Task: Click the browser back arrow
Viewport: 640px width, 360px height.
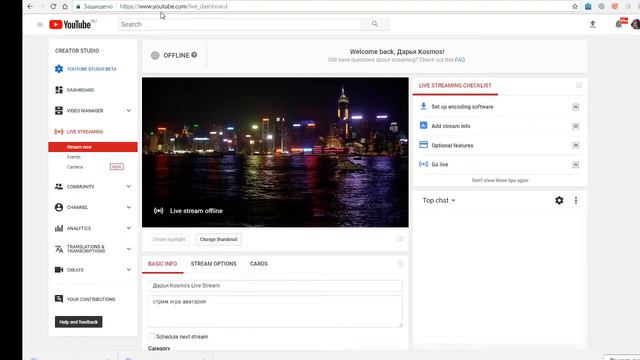Action: (x=30, y=7)
